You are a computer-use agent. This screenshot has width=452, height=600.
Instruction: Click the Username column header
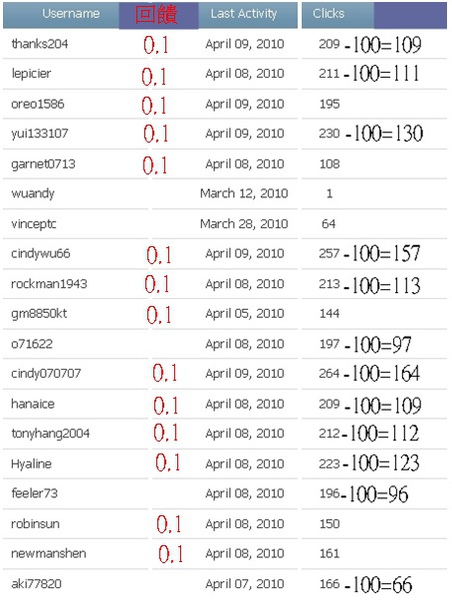click(71, 14)
